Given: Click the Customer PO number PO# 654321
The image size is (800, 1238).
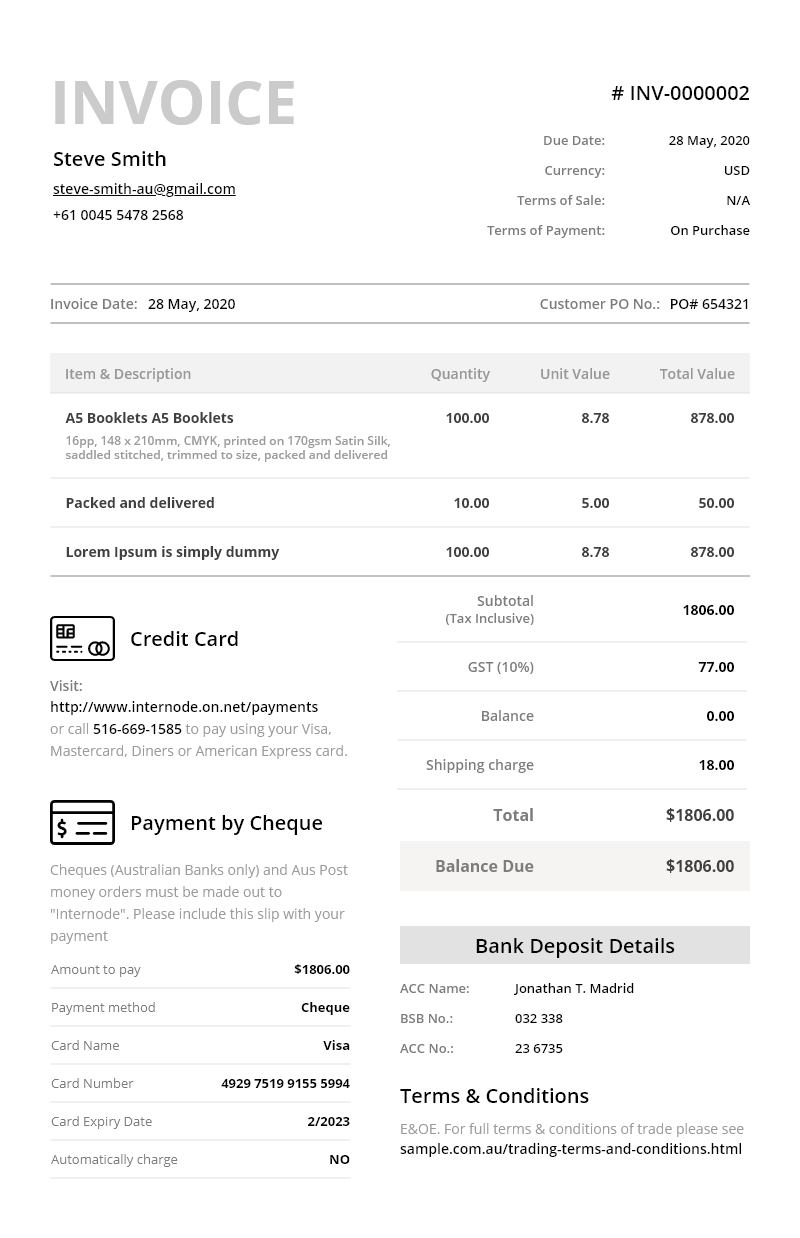Looking at the screenshot, I should [x=709, y=304].
